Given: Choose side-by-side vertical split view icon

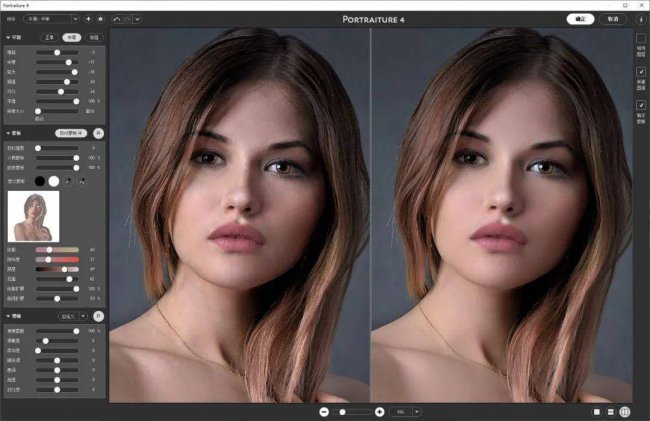Looking at the screenshot, I should coord(625,412).
